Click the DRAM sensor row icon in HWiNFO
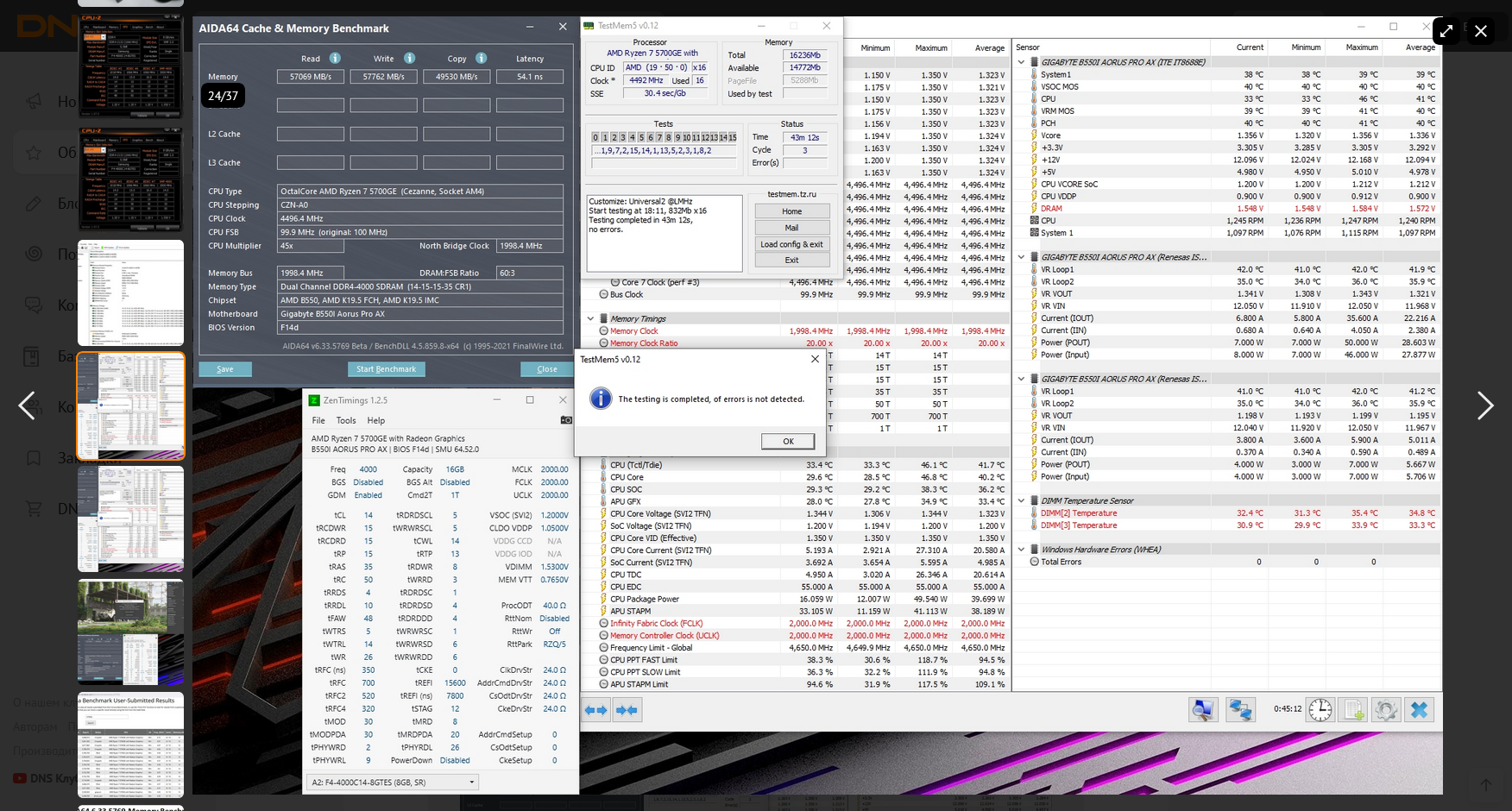Screen dimensions: 1512x811 pyautogui.click(x=1034, y=209)
